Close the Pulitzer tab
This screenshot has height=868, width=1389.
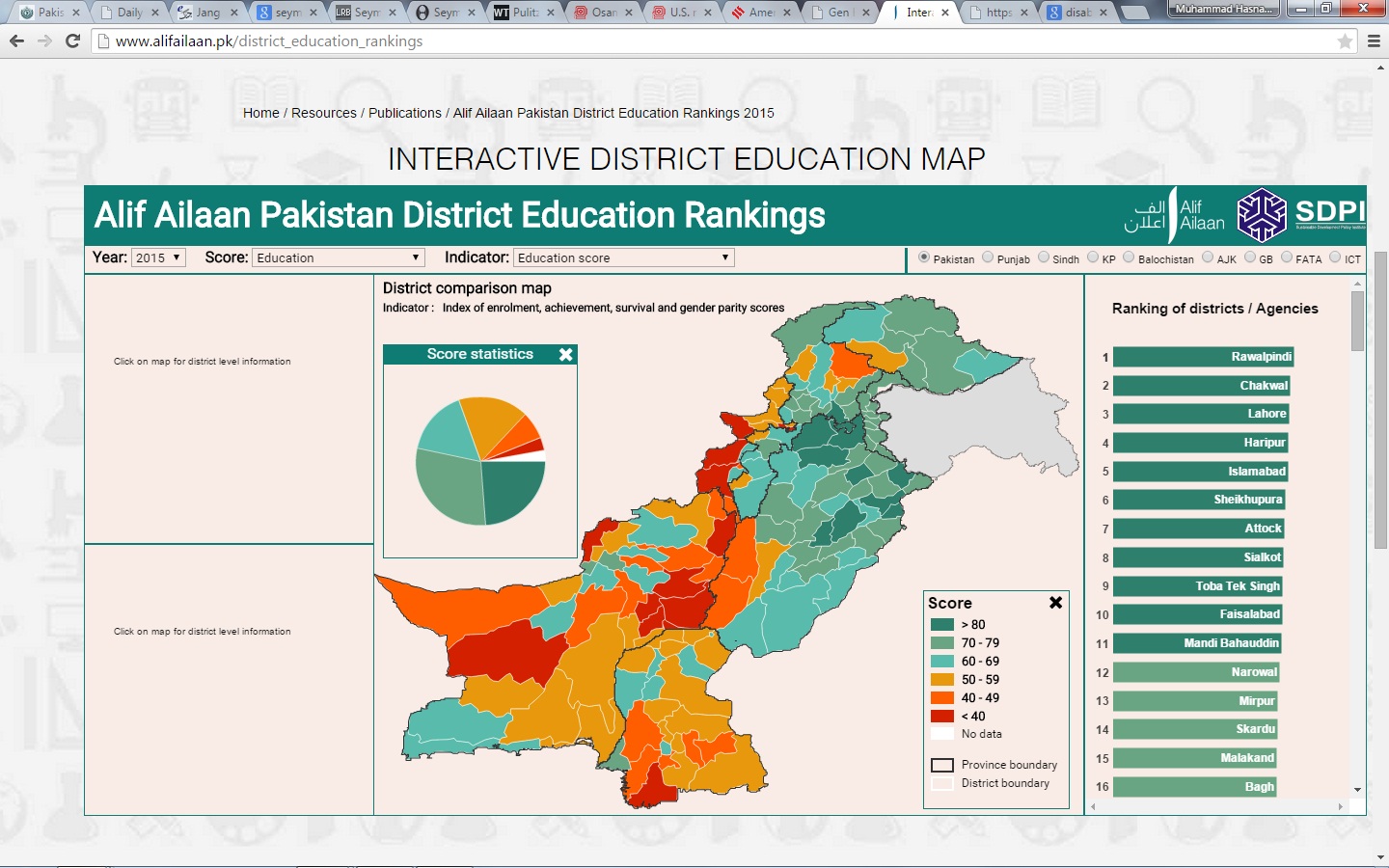551,13
